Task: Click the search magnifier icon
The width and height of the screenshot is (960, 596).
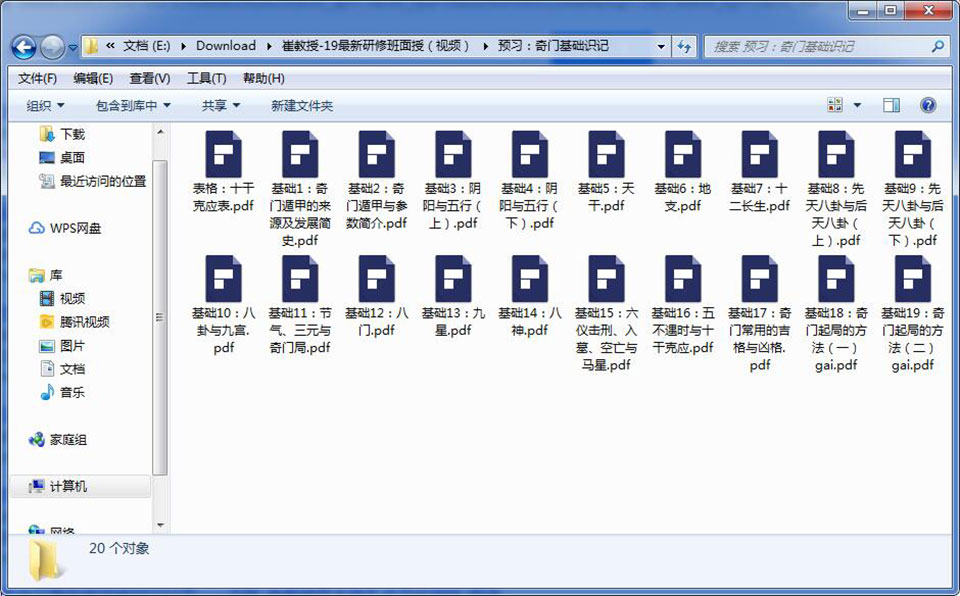Action: (x=937, y=46)
